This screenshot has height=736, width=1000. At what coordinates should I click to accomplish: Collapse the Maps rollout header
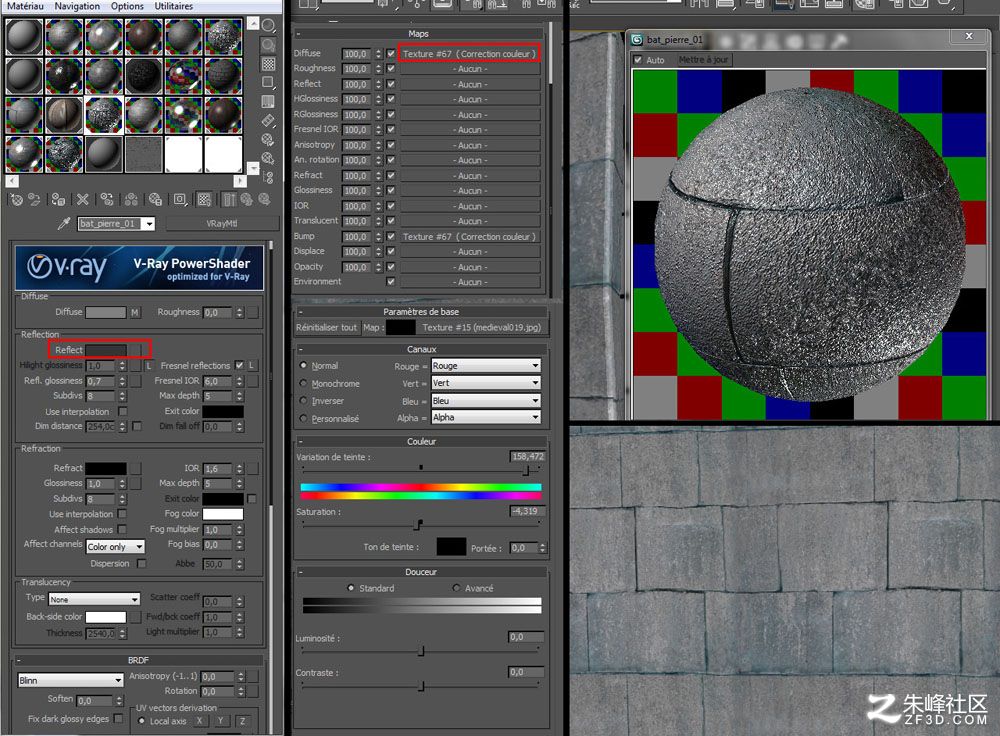pos(418,33)
